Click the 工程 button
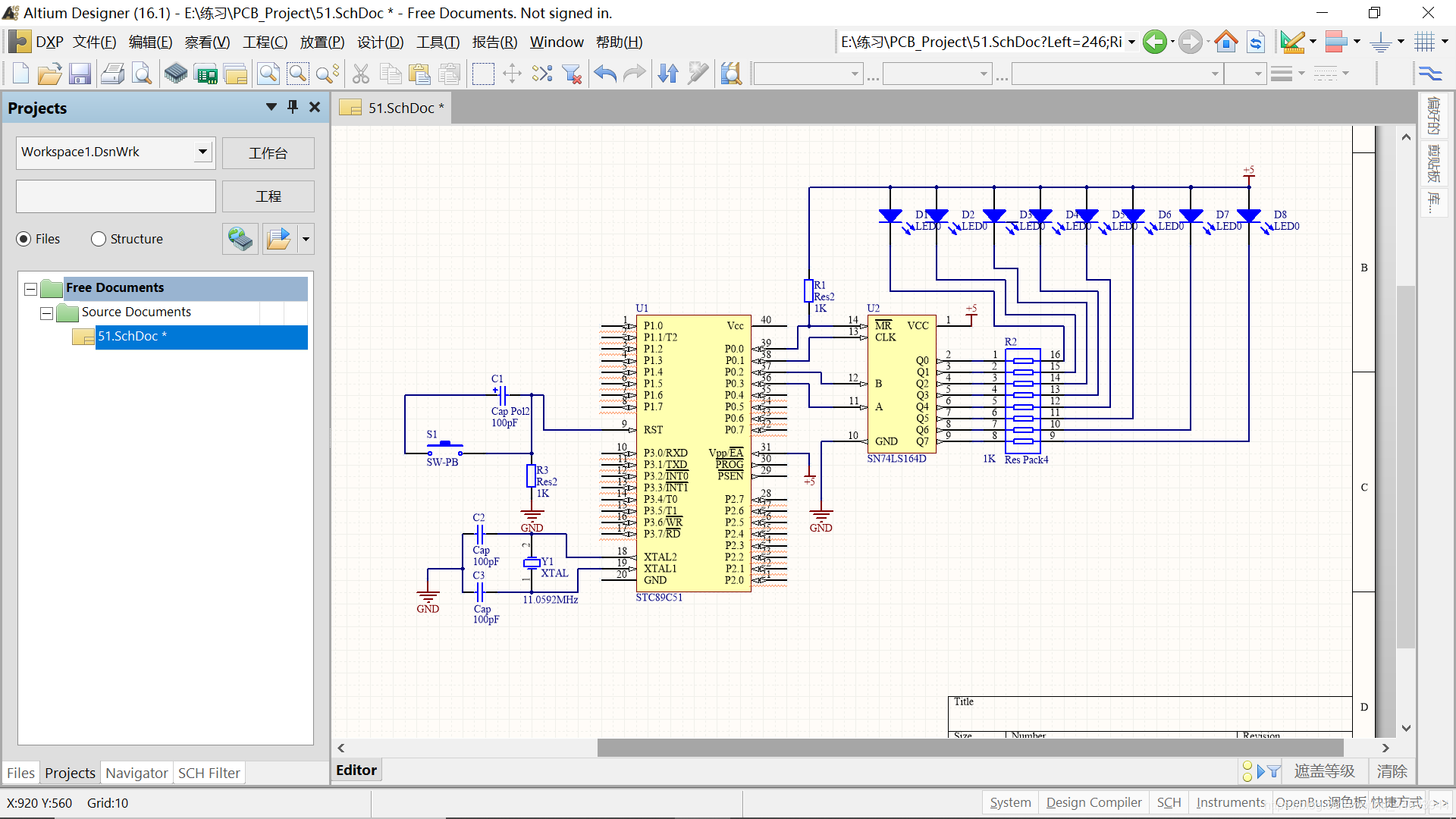The height and width of the screenshot is (819, 1456). coord(268,196)
